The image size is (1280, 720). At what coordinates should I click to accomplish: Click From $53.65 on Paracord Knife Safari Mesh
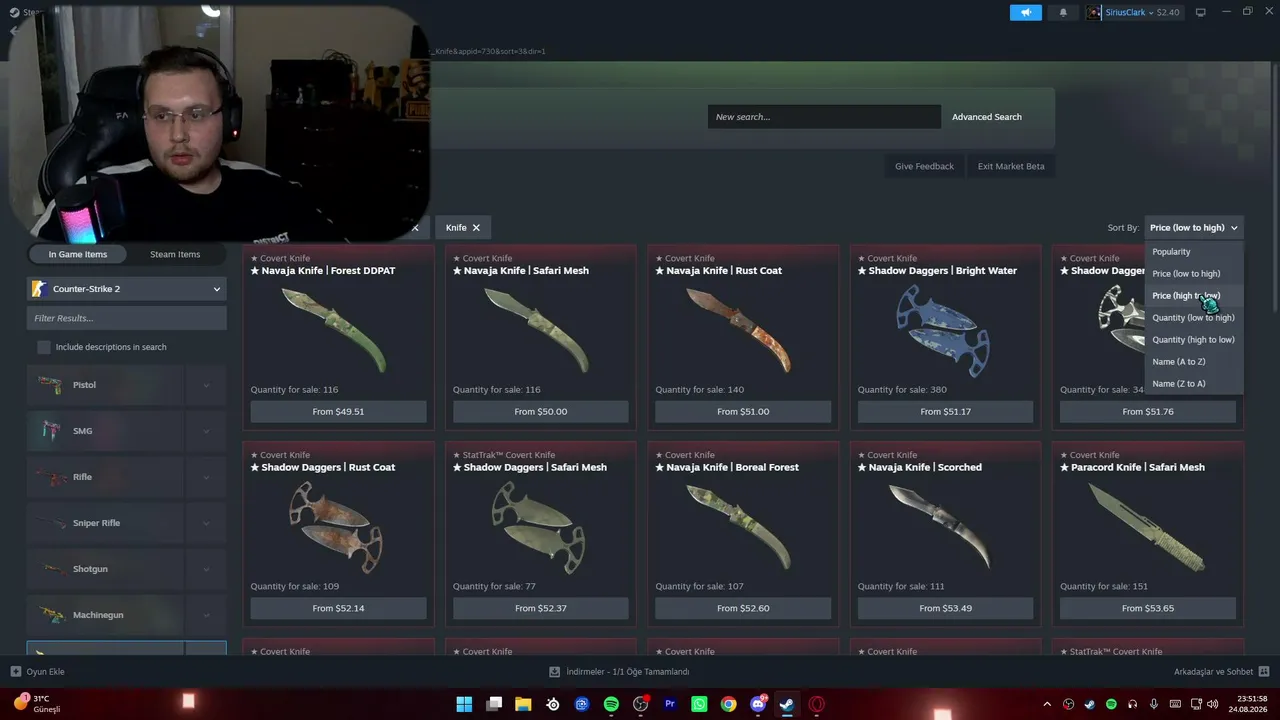(1148, 608)
